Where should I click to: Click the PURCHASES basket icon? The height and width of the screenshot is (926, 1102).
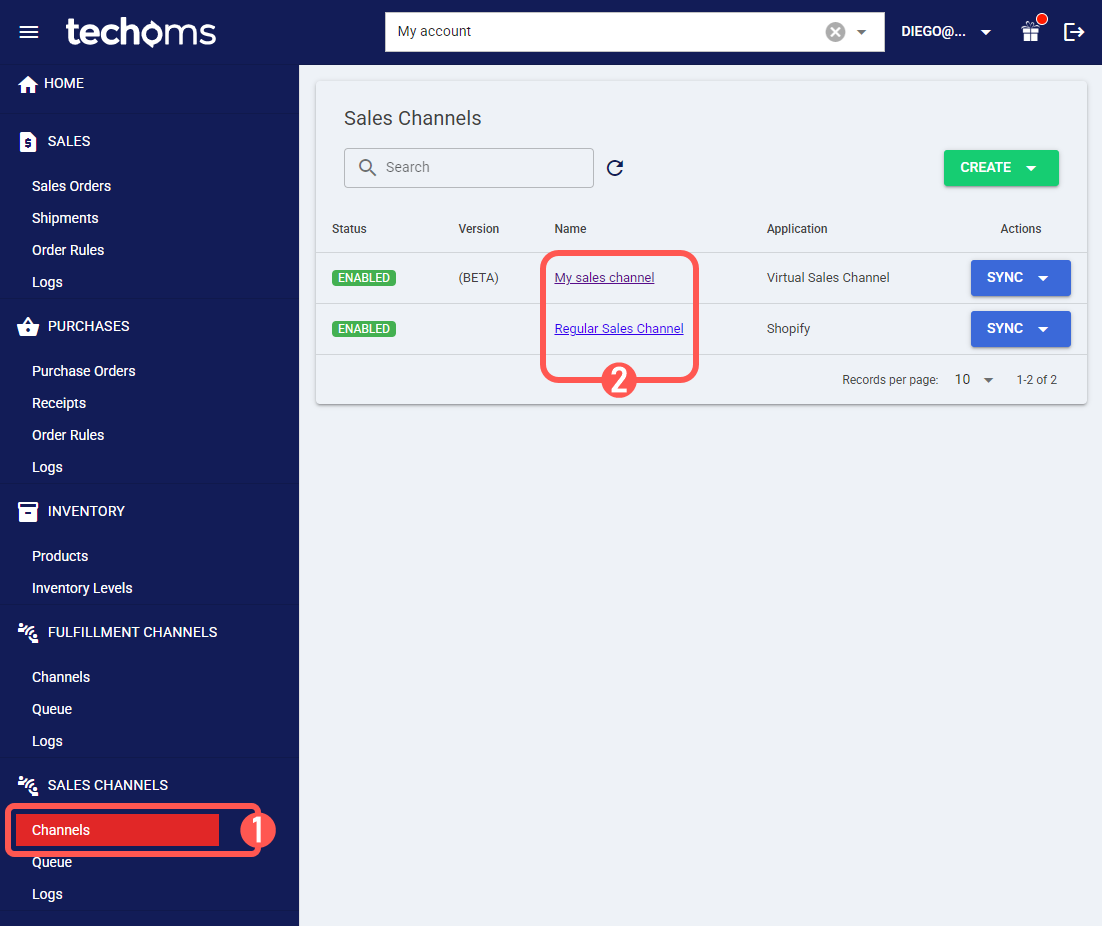tap(27, 327)
